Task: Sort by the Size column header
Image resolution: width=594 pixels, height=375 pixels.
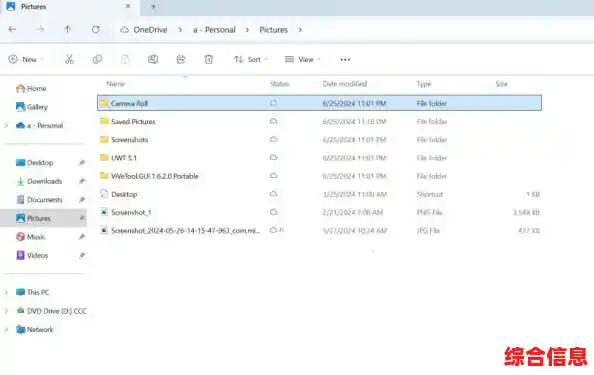Action: [501, 84]
